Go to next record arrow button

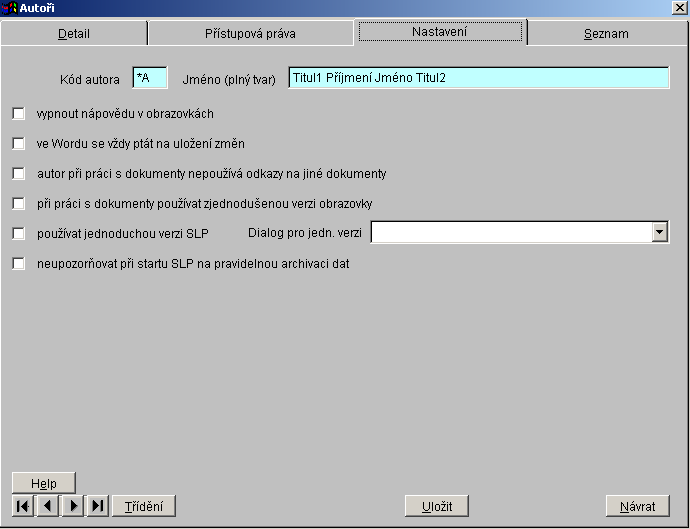73,506
